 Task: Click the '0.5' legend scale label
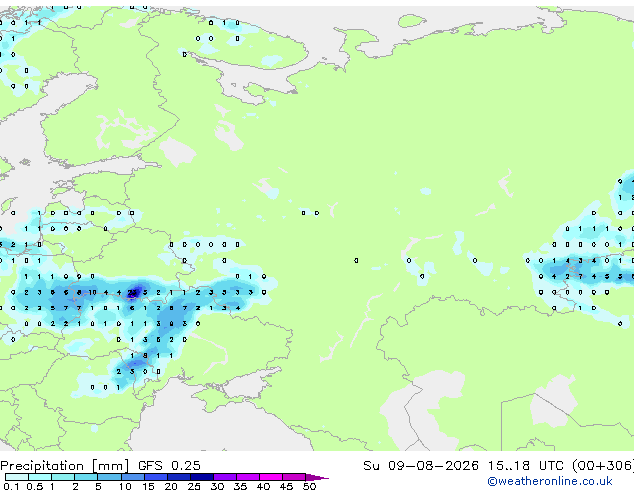[35, 486]
